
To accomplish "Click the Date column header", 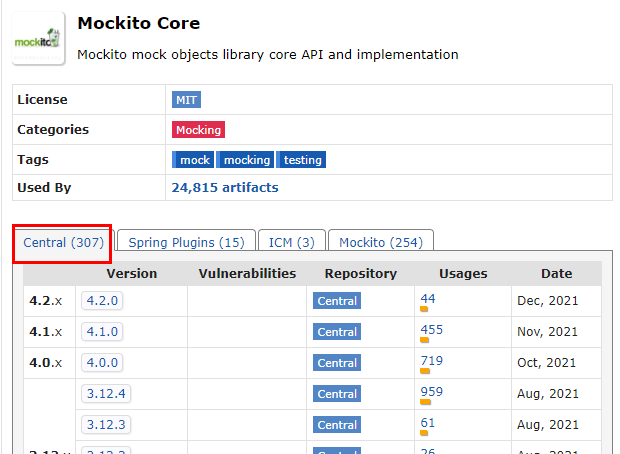I will (x=556, y=274).
